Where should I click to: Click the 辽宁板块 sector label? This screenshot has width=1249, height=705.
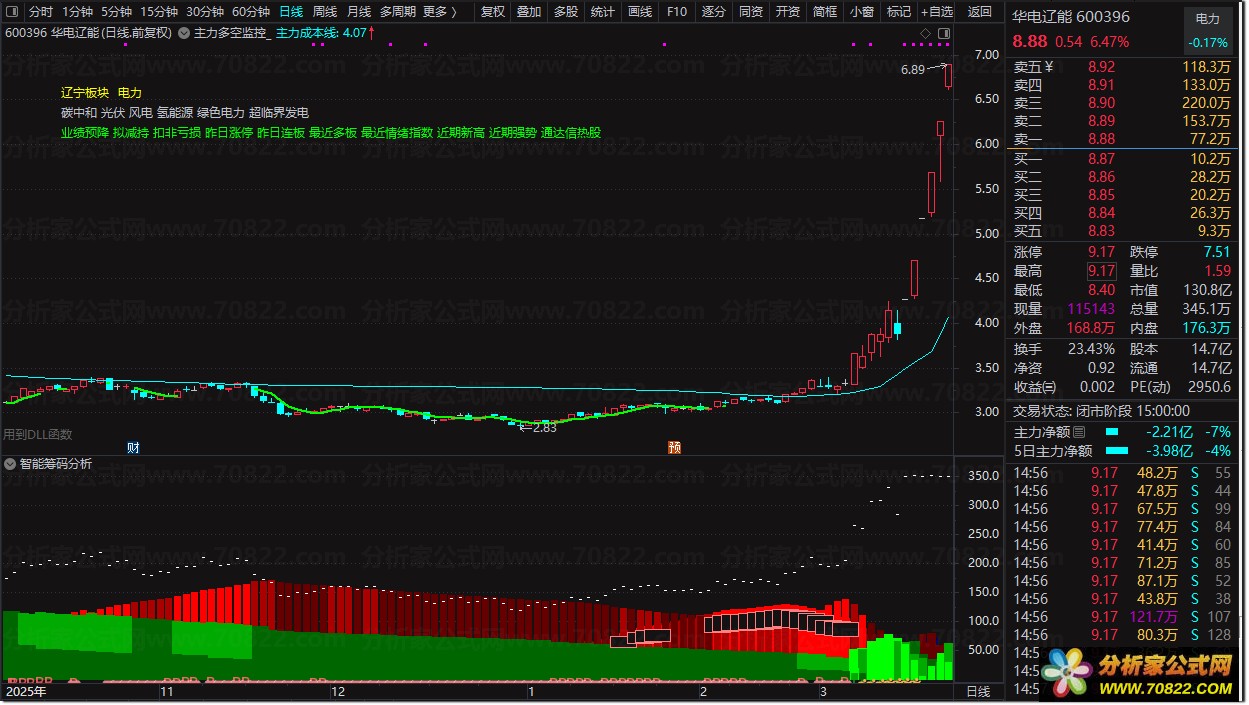pyautogui.click(x=84, y=92)
